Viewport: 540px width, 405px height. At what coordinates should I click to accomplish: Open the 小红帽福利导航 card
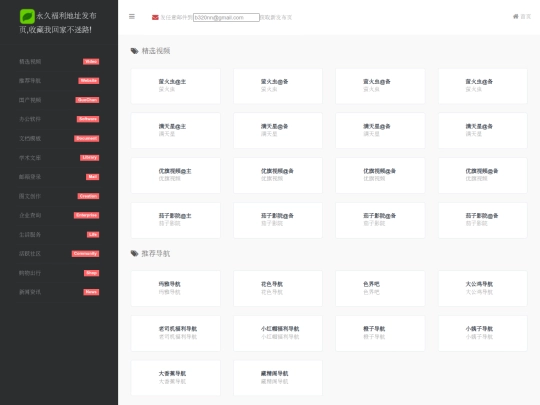point(278,333)
